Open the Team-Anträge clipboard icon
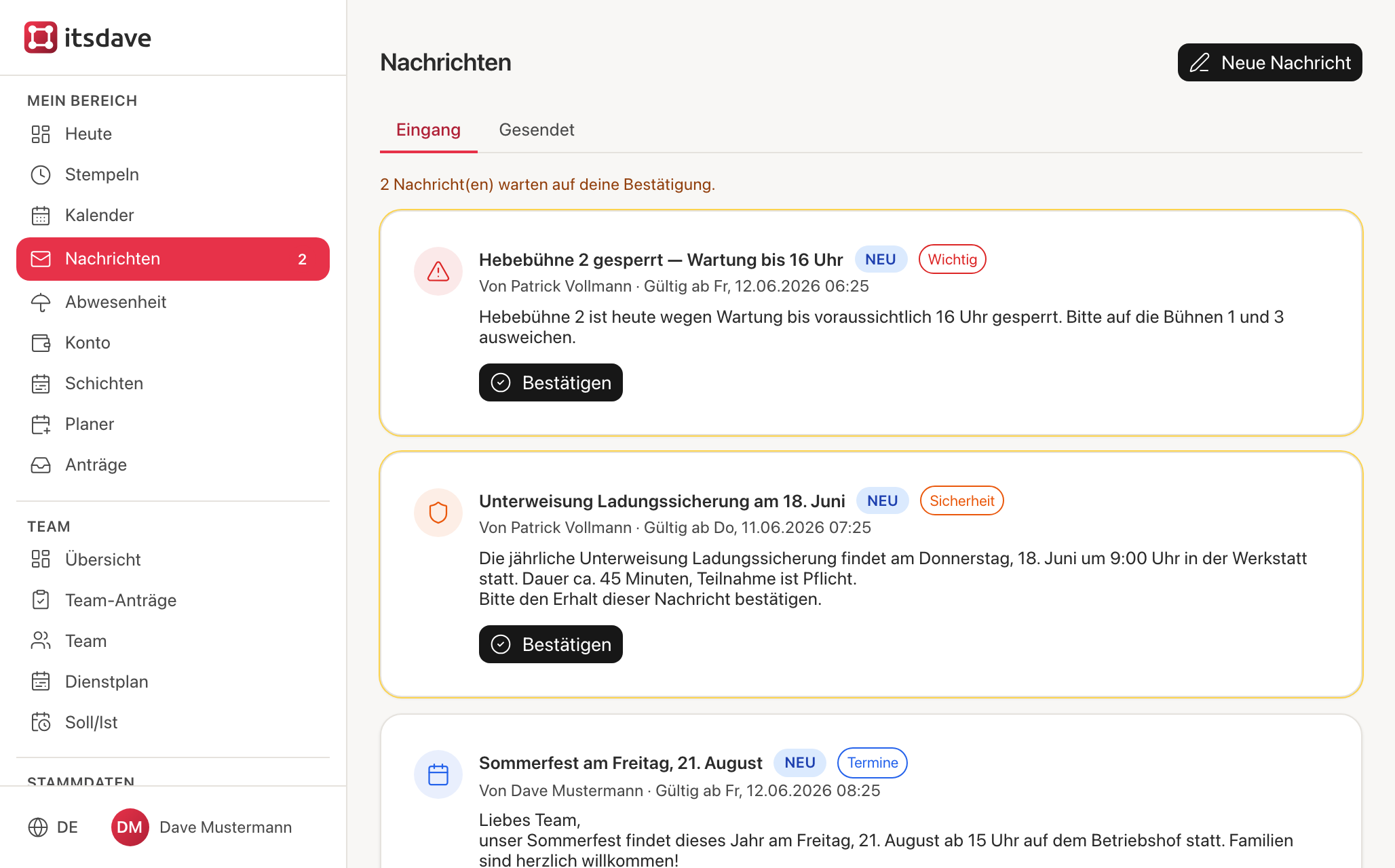 (x=41, y=600)
